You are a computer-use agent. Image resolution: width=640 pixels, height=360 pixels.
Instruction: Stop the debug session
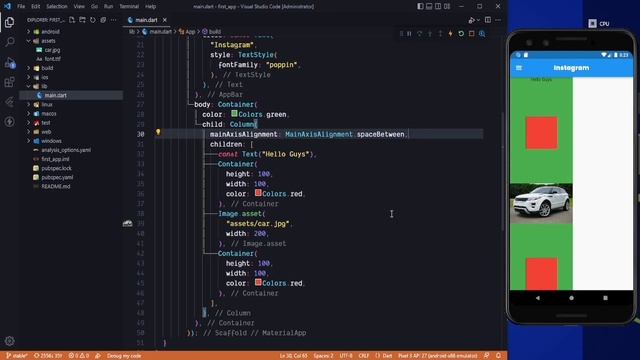click(x=471, y=34)
